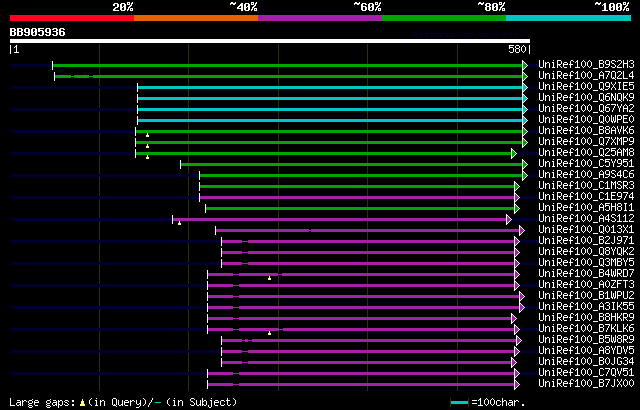
Task: Select the UniRef100_Q7XMP9 label
Action: pos(586,142)
